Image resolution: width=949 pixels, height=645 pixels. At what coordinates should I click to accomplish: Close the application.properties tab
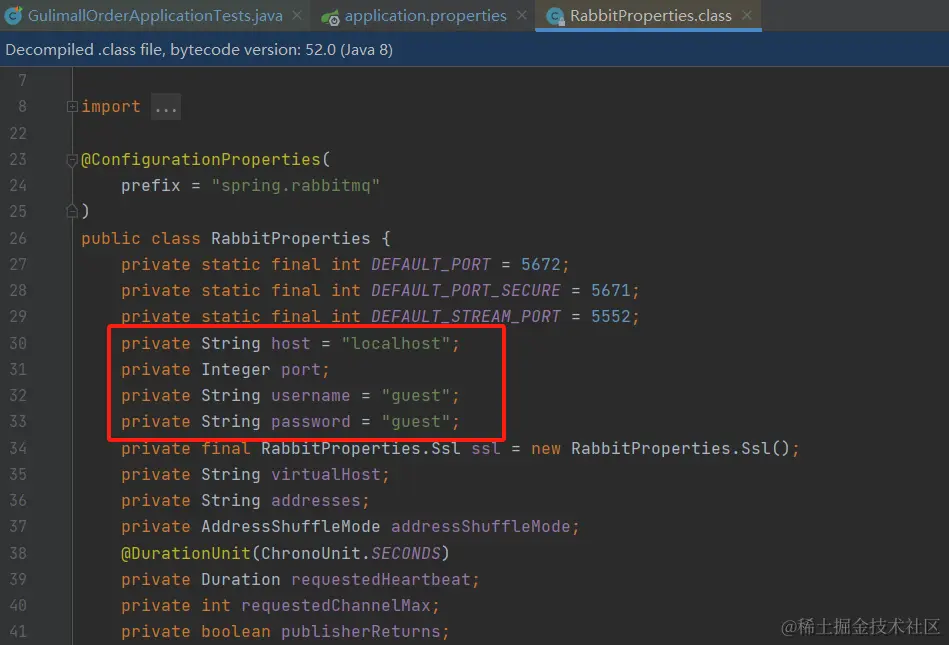[521, 15]
